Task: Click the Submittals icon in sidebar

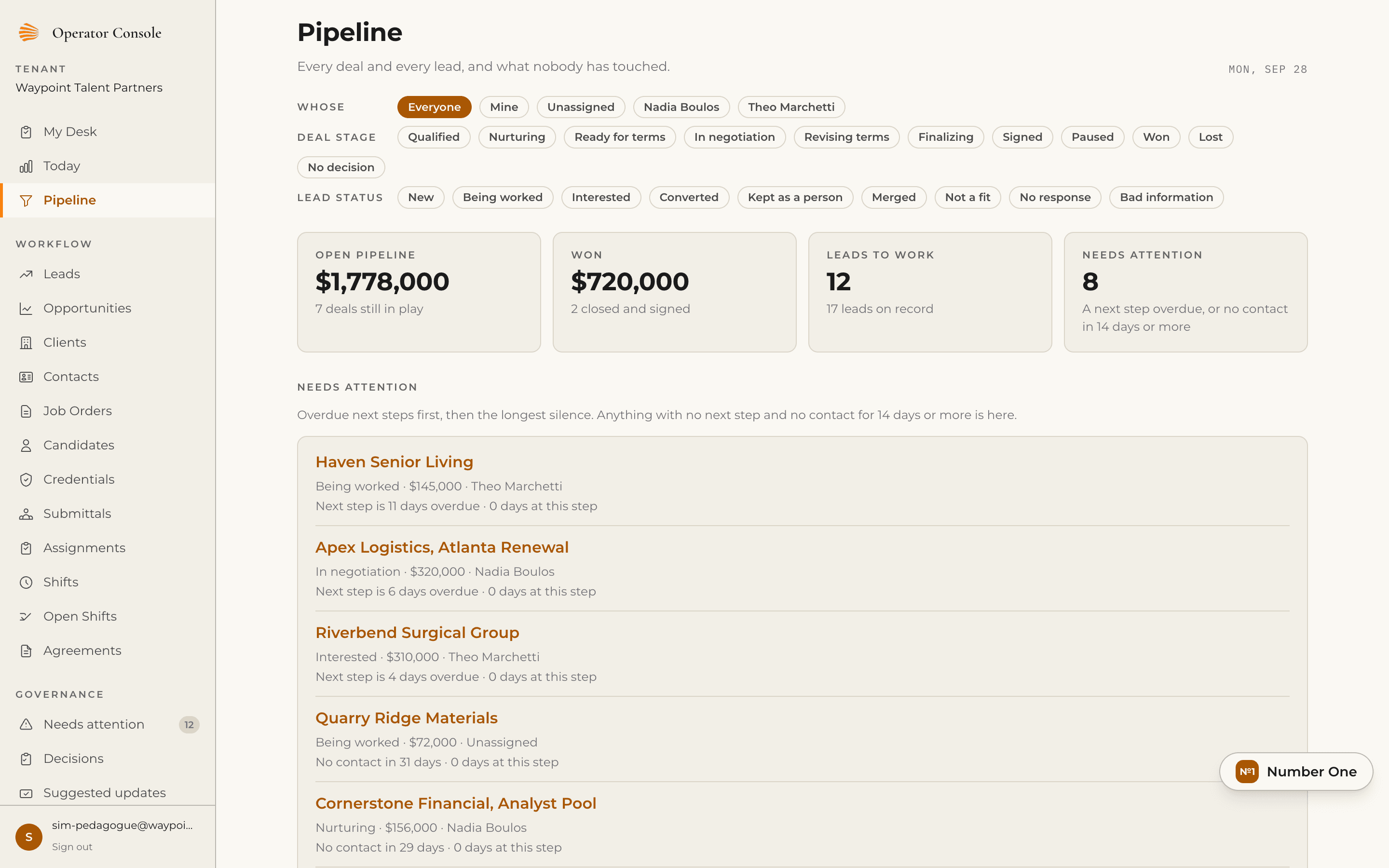Action: (x=26, y=514)
